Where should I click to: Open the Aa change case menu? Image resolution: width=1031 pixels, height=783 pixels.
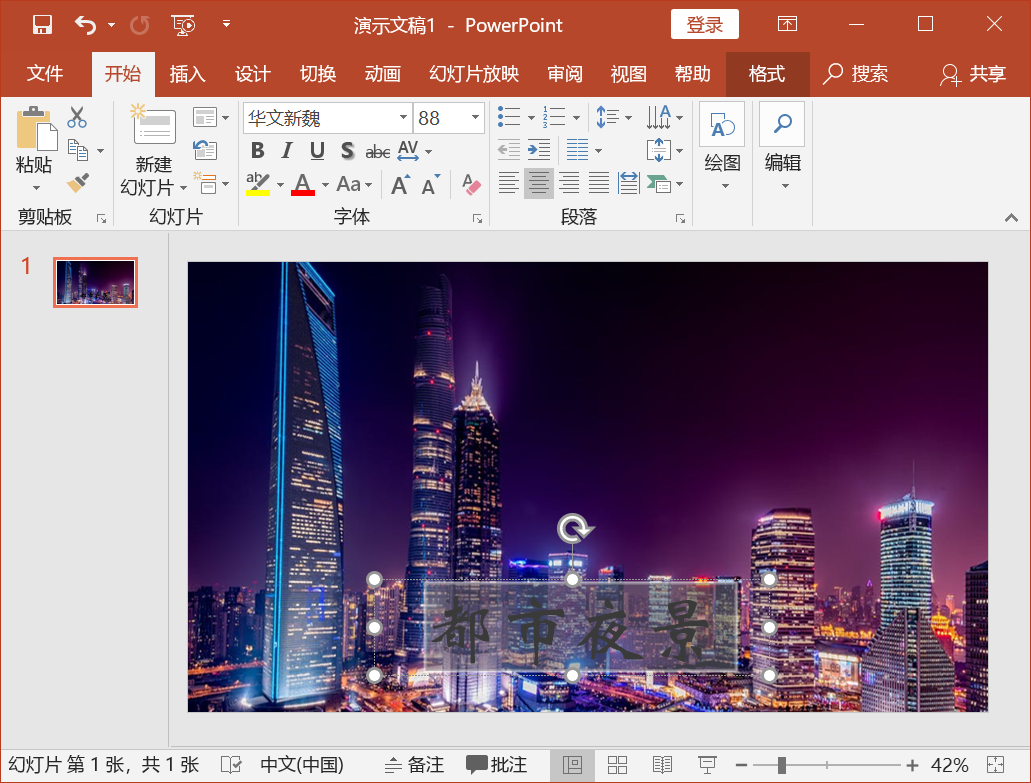pos(354,185)
